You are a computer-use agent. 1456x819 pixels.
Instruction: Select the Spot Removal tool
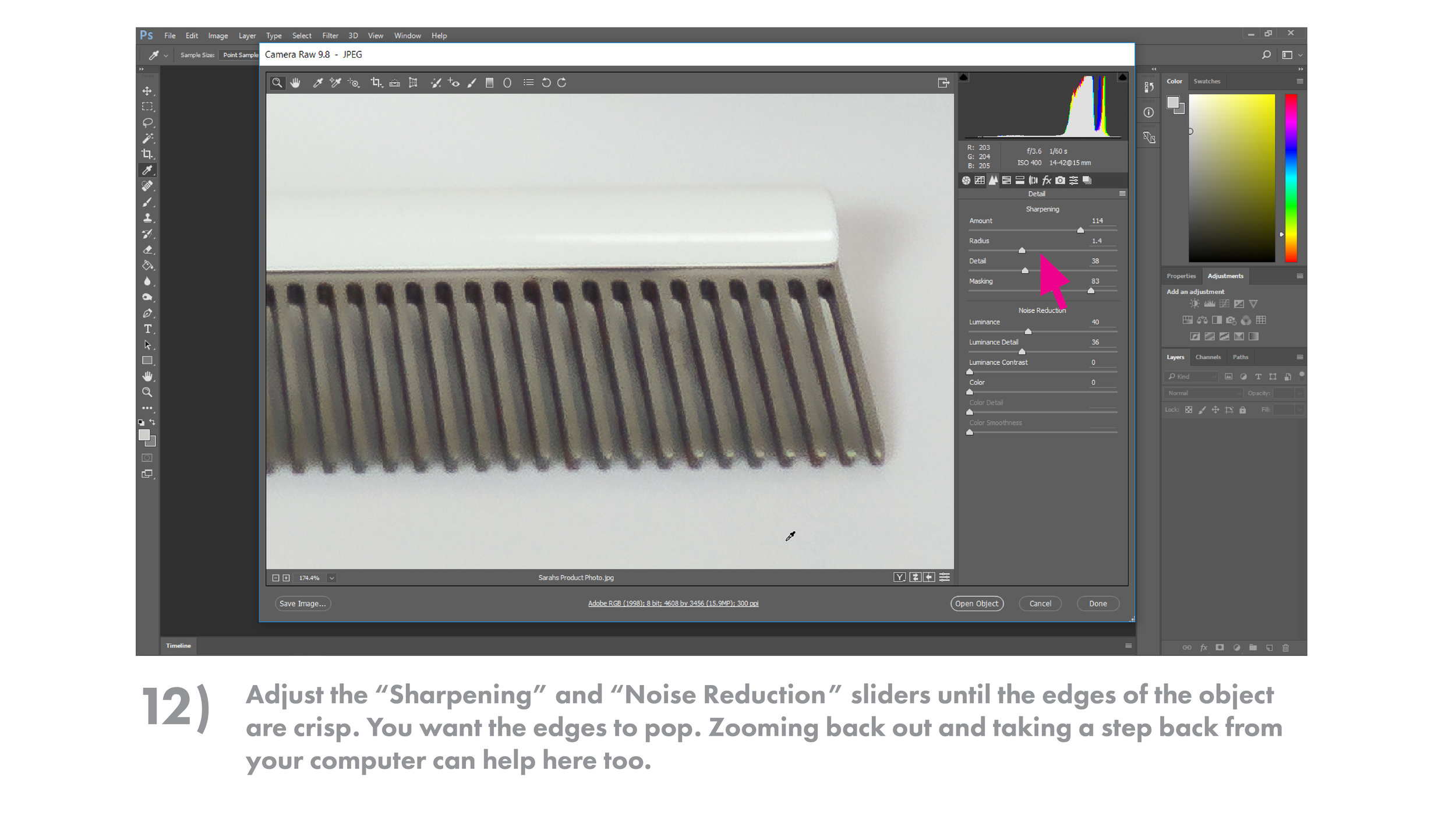click(436, 83)
